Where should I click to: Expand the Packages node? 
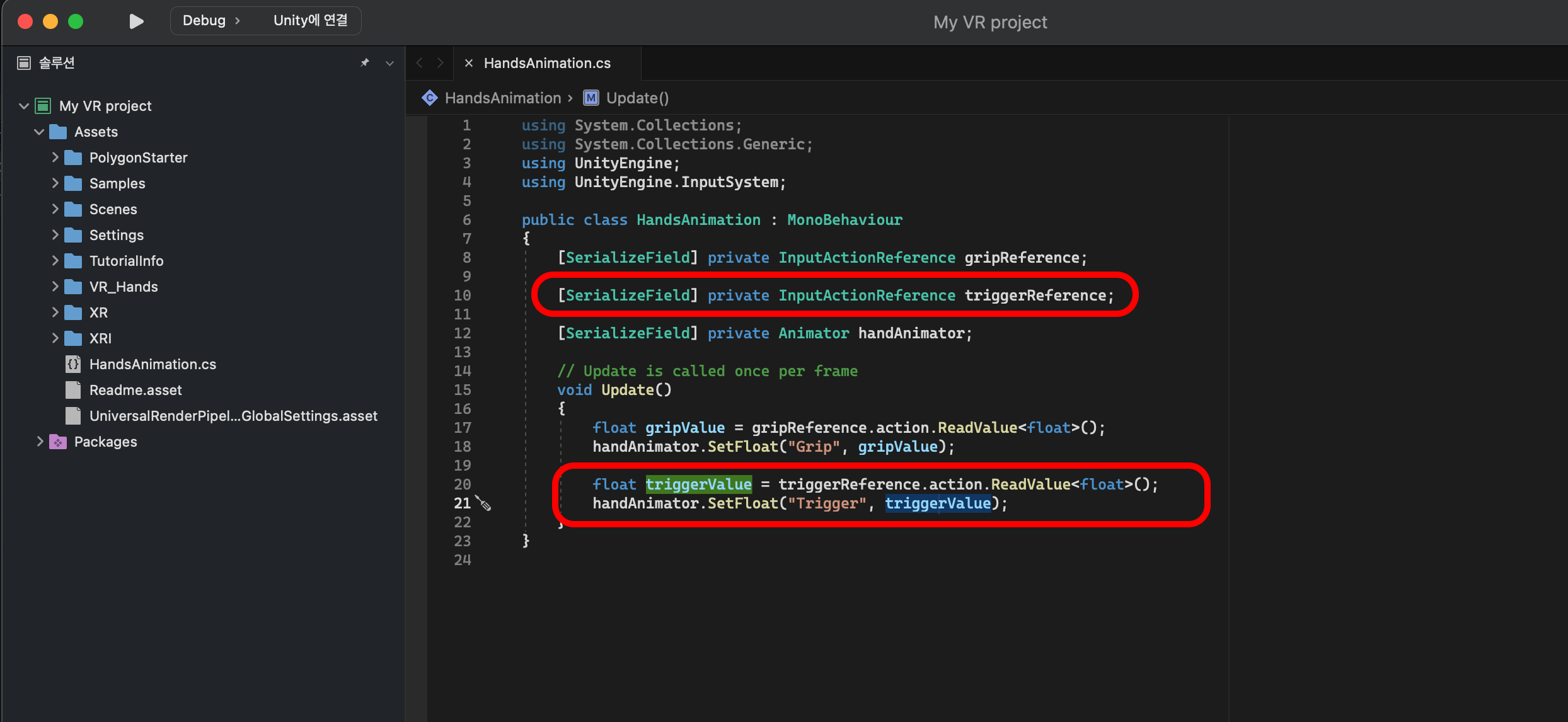40,442
